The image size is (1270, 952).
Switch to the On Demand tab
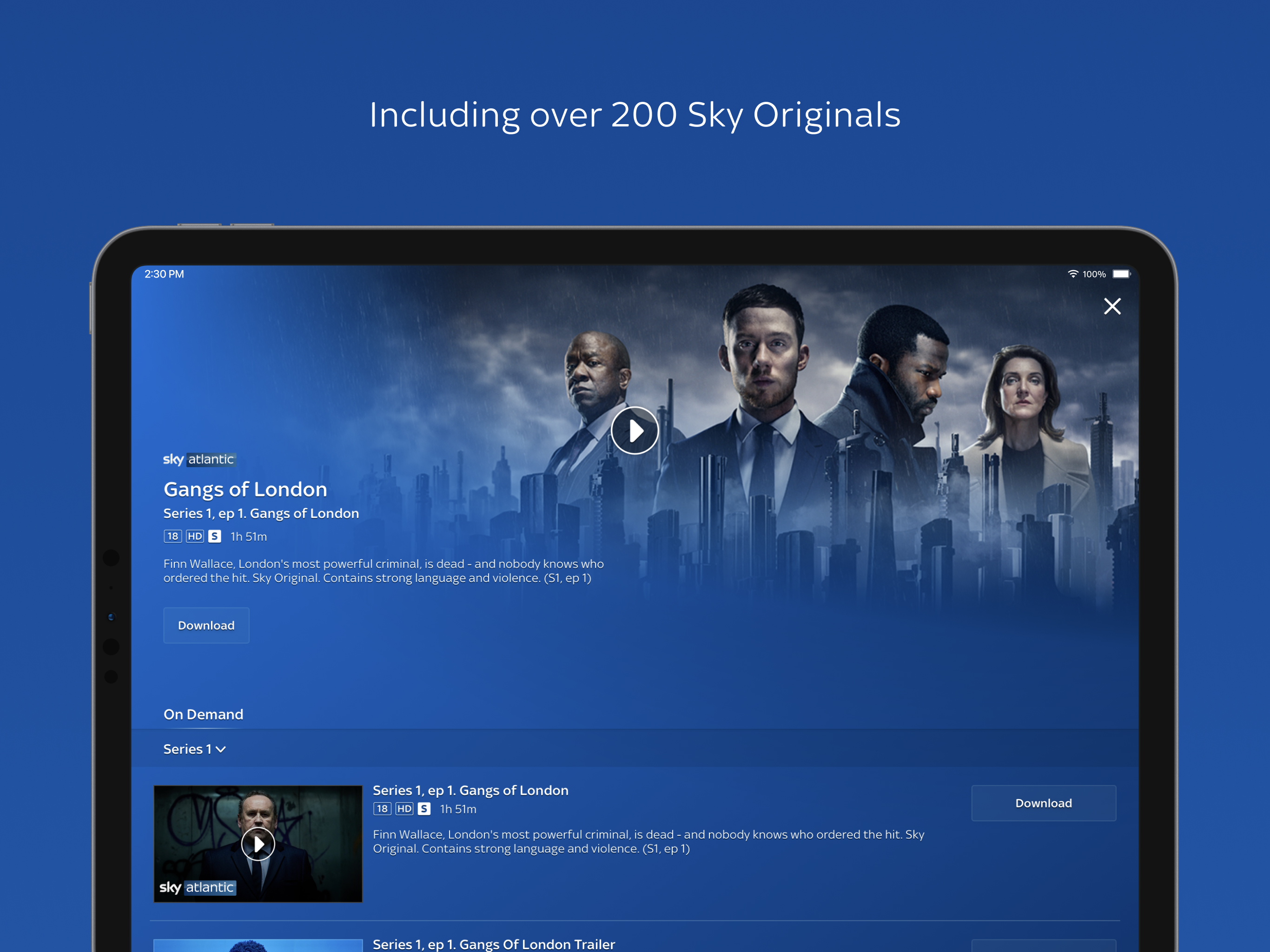[203, 714]
